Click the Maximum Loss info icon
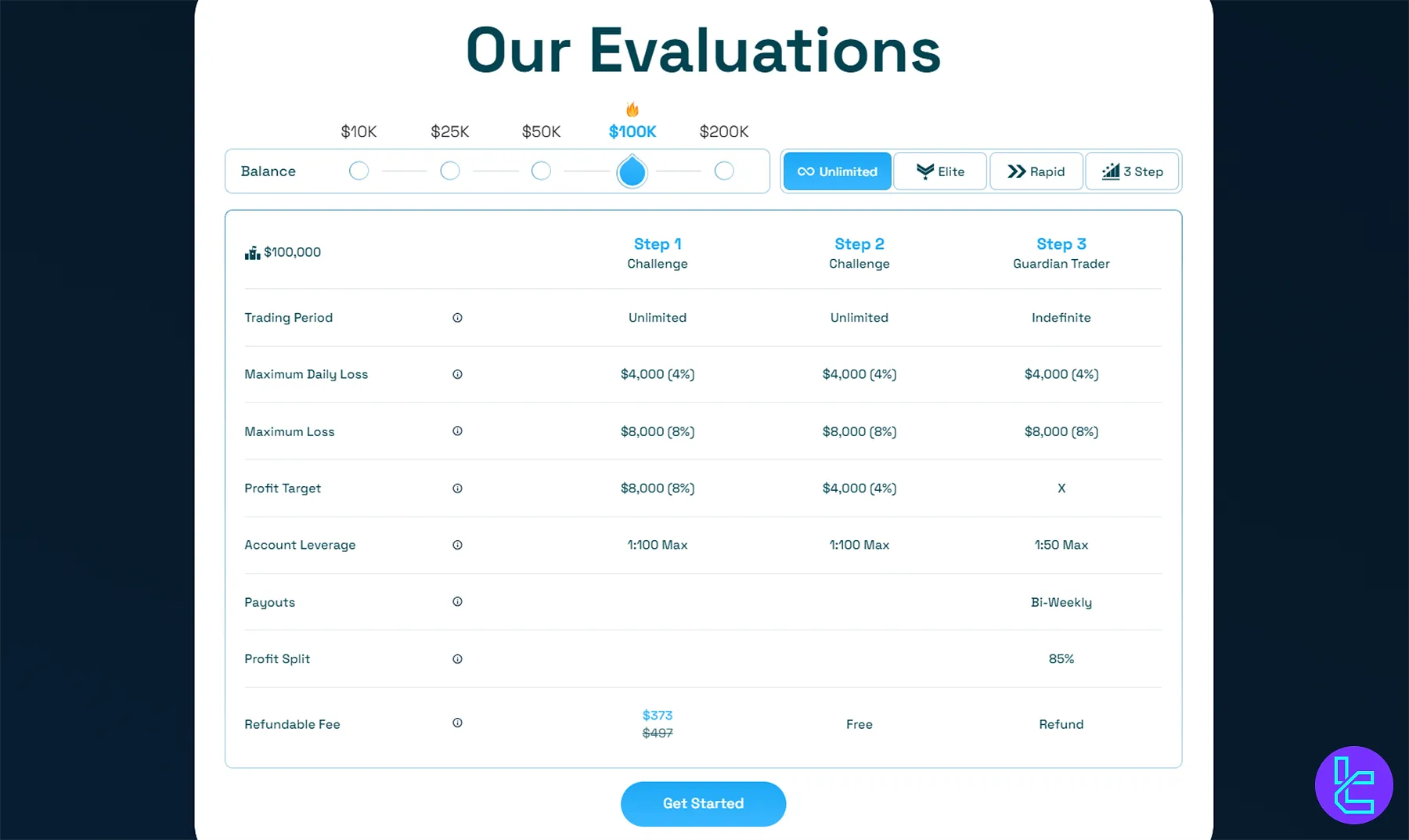The height and width of the screenshot is (840, 1409). coord(457,431)
